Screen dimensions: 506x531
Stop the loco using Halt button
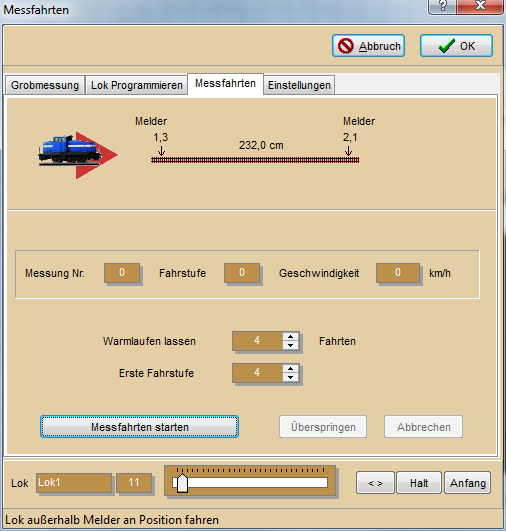click(419, 483)
